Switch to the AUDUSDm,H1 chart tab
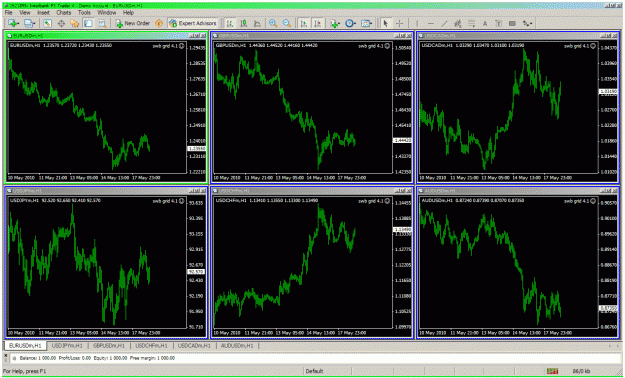The height and width of the screenshot is (378, 625). pos(237,346)
